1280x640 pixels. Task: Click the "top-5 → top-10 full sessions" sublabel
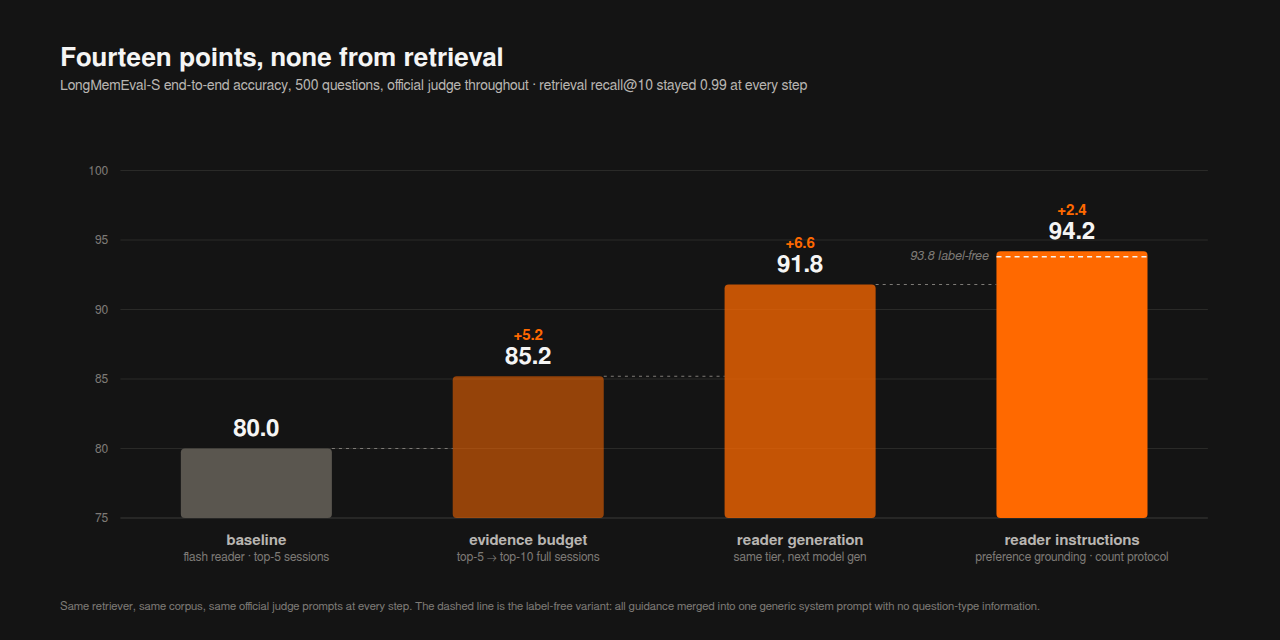tap(528, 557)
